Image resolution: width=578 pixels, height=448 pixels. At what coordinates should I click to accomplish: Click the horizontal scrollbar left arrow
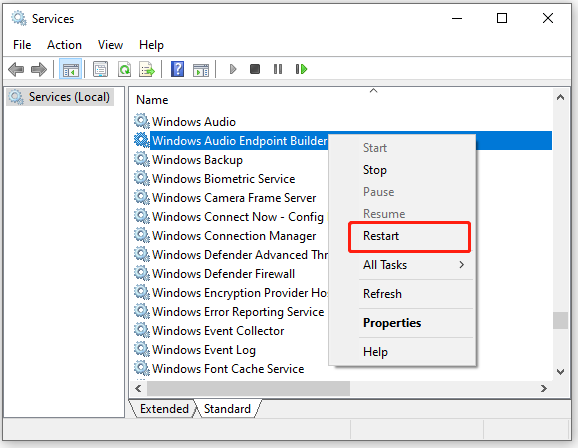coord(138,389)
